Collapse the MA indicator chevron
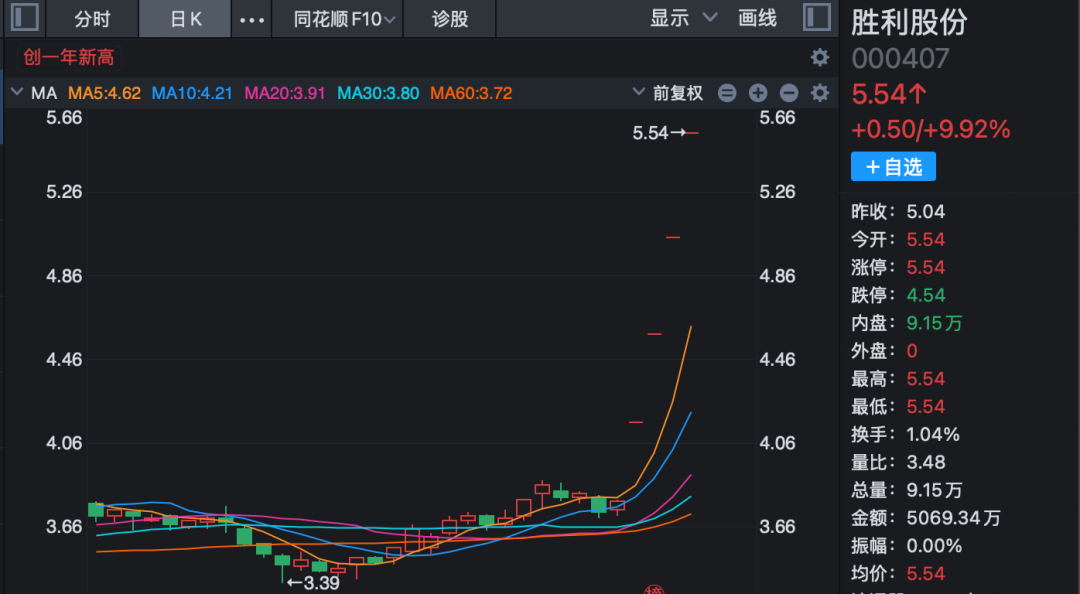The image size is (1080, 594). click(x=16, y=93)
